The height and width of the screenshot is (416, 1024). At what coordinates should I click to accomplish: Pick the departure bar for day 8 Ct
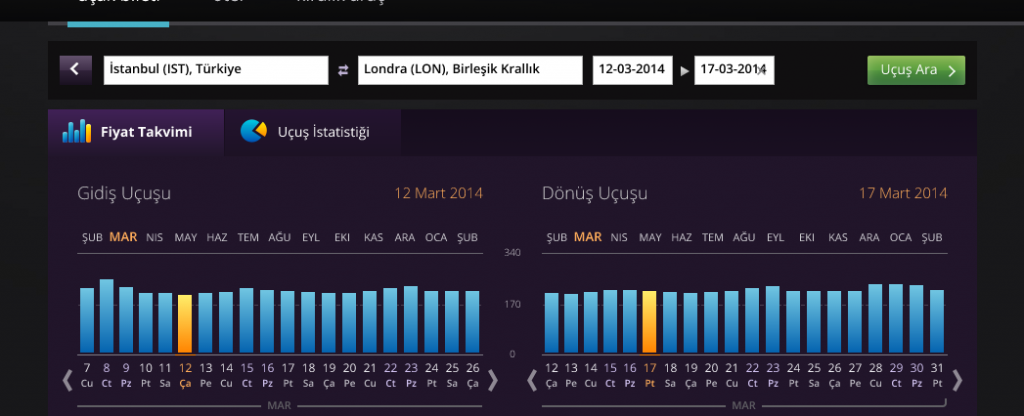[x=107, y=315]
